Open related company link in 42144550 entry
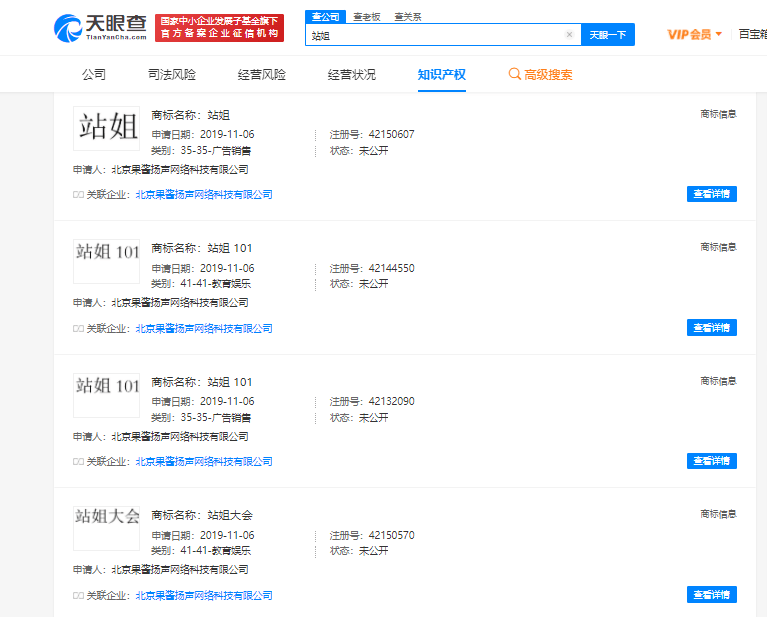The height and width of the screenshot is (617, 767). 204,328
